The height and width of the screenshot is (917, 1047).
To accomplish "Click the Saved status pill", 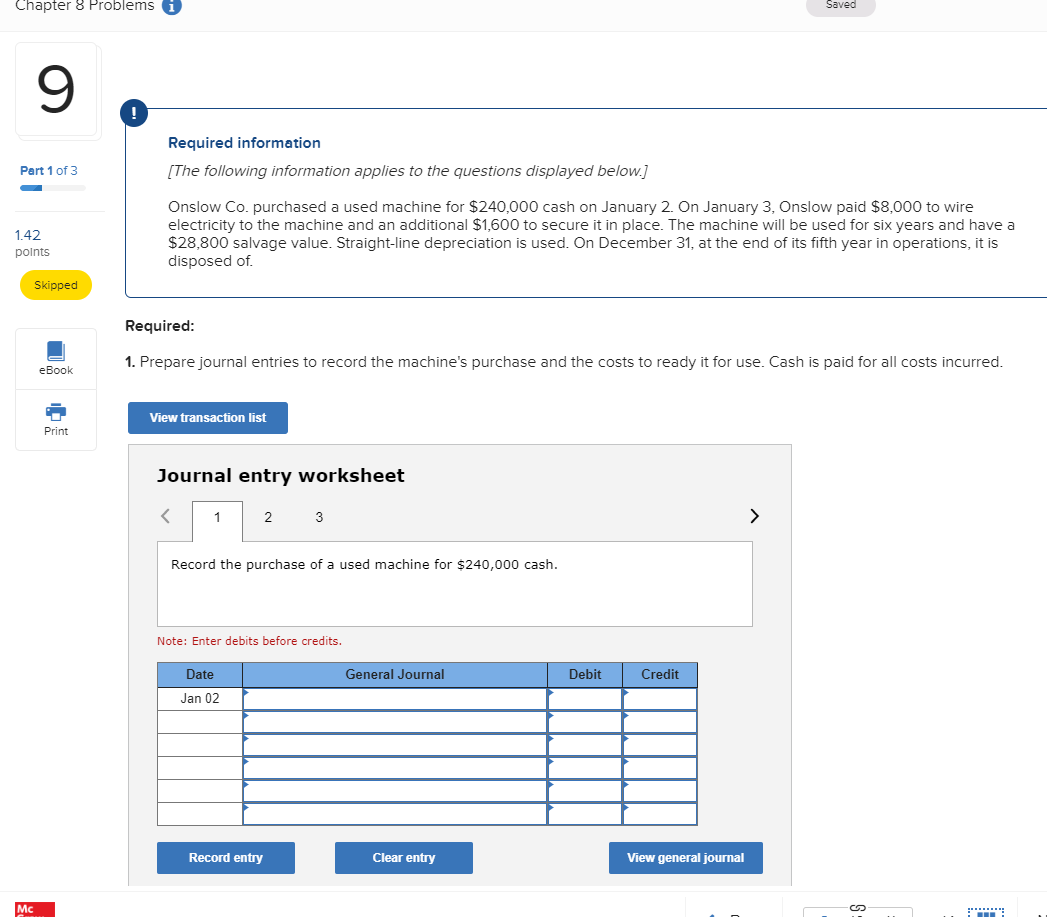I will click(841, 6).
